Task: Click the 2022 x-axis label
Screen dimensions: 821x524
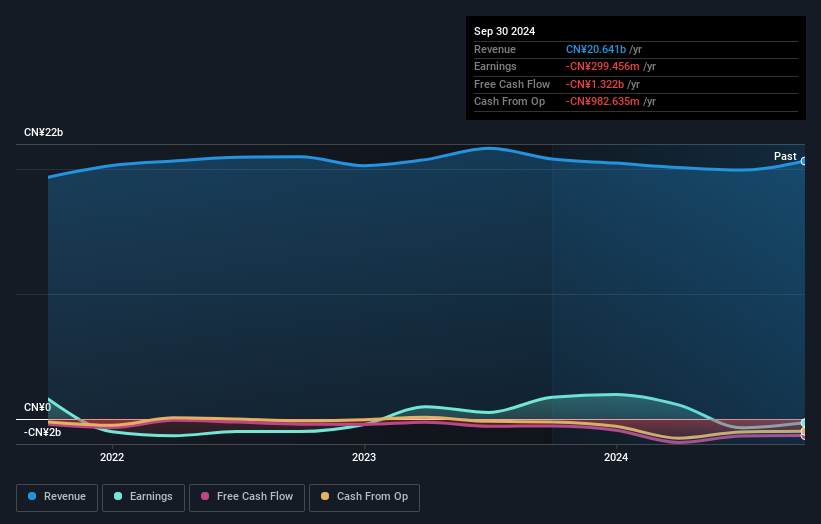Action: [x=112, y=457]
